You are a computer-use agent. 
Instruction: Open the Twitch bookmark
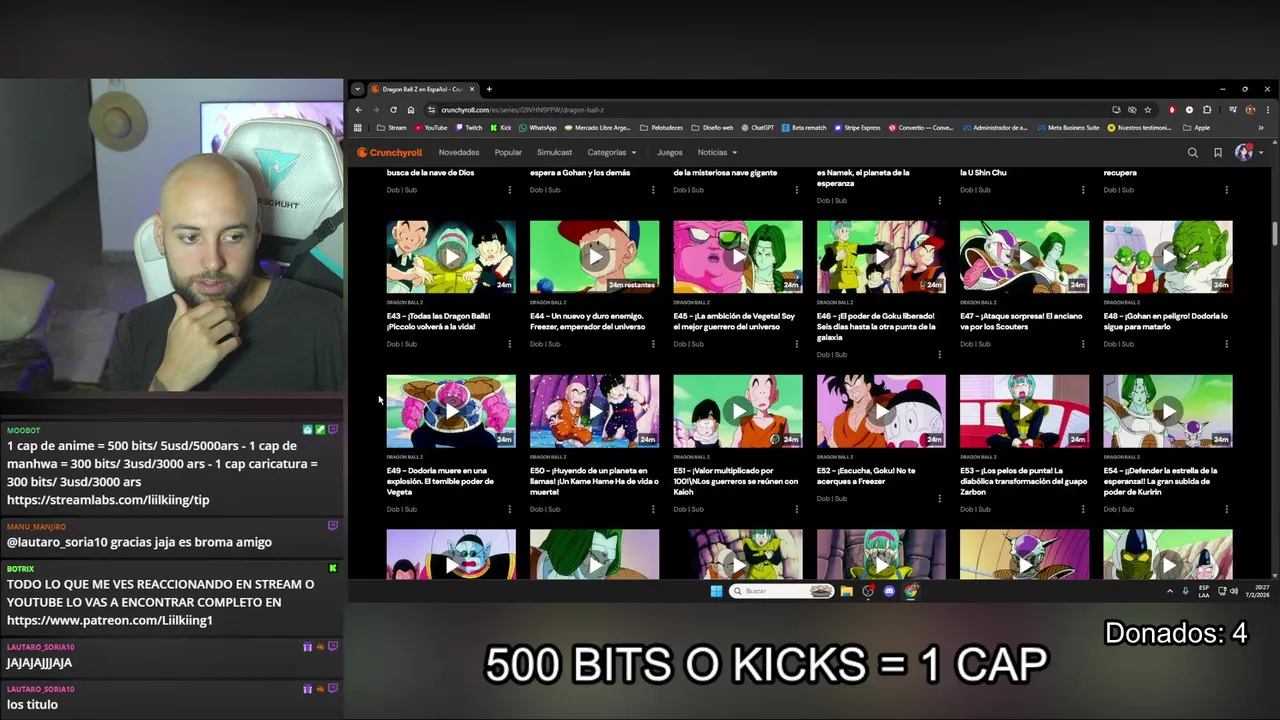pyautogui.click(x=469, y=128)
